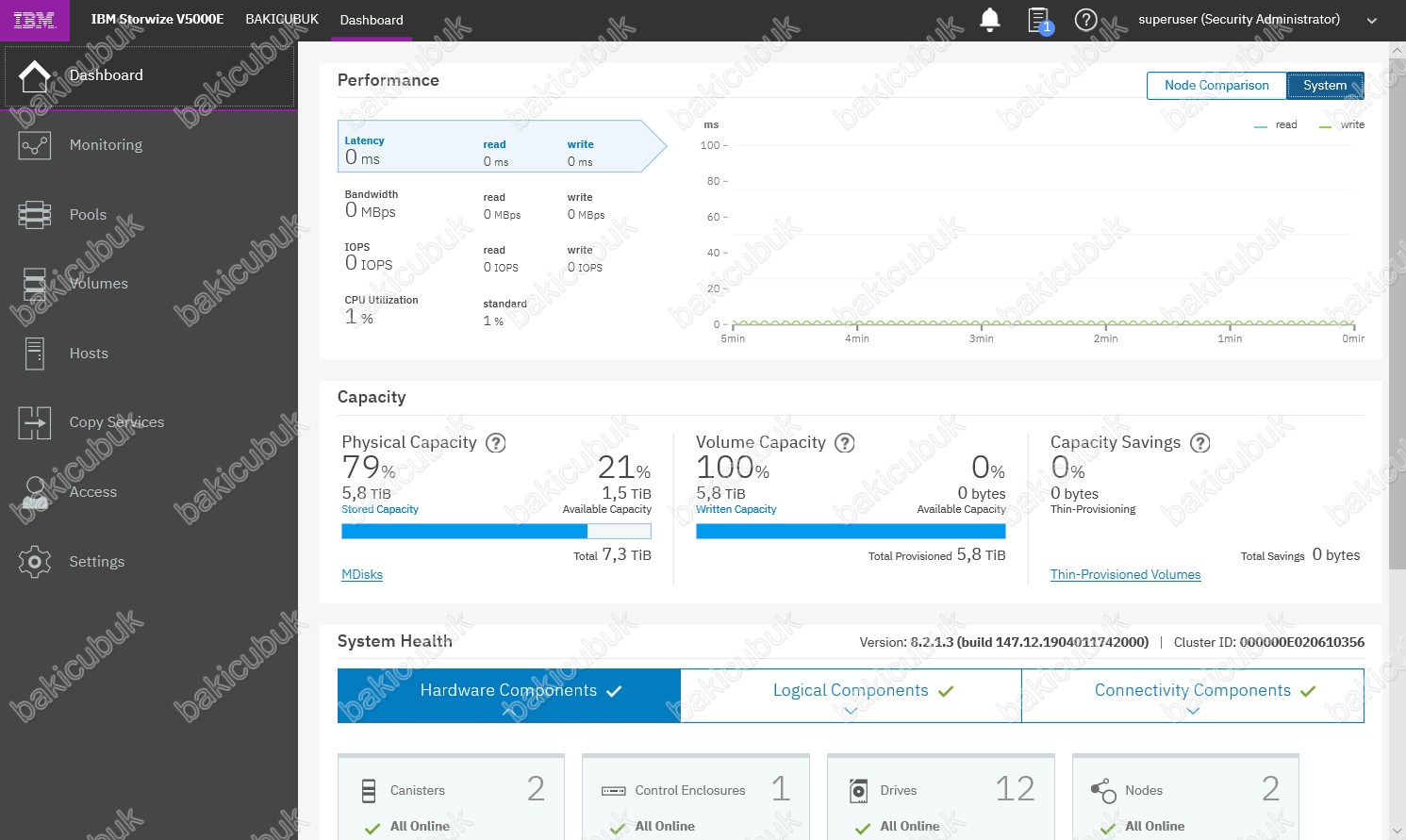Switch performance view to System
The height and width of the screenshot is (840, 1406).
click(1325, 86)
